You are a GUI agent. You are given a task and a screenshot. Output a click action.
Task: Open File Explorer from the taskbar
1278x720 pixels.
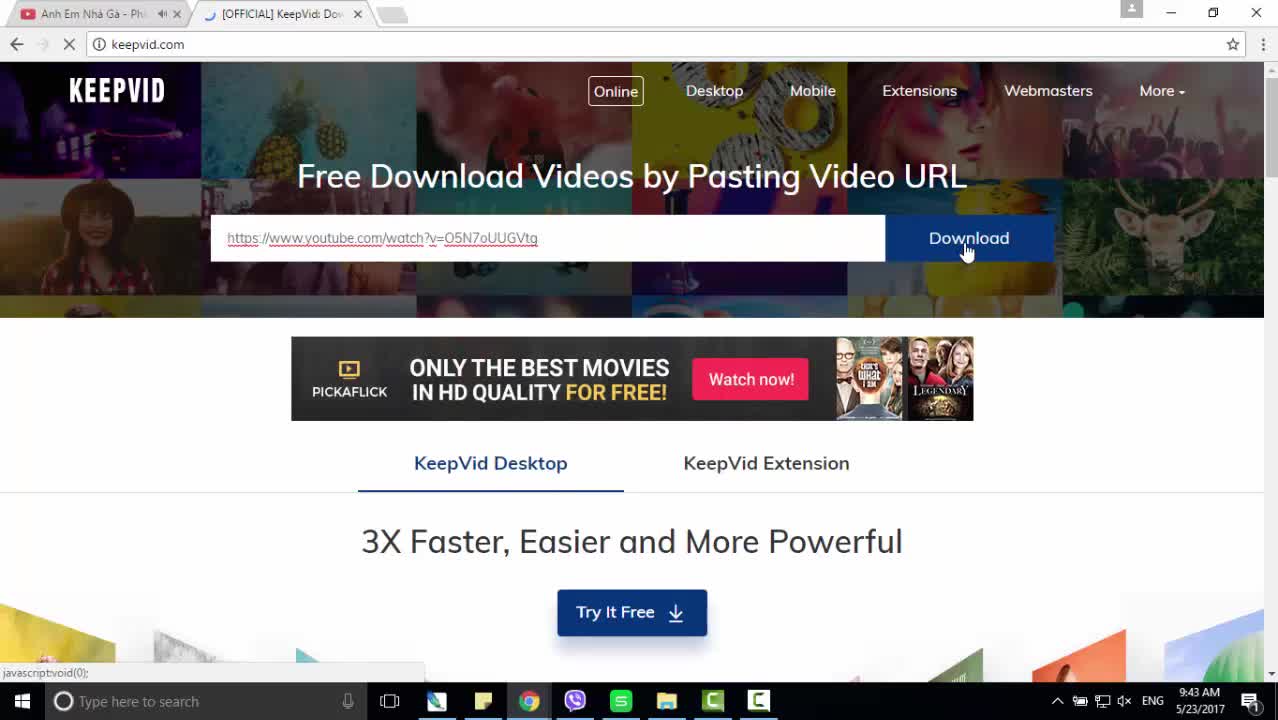(667, 701)
